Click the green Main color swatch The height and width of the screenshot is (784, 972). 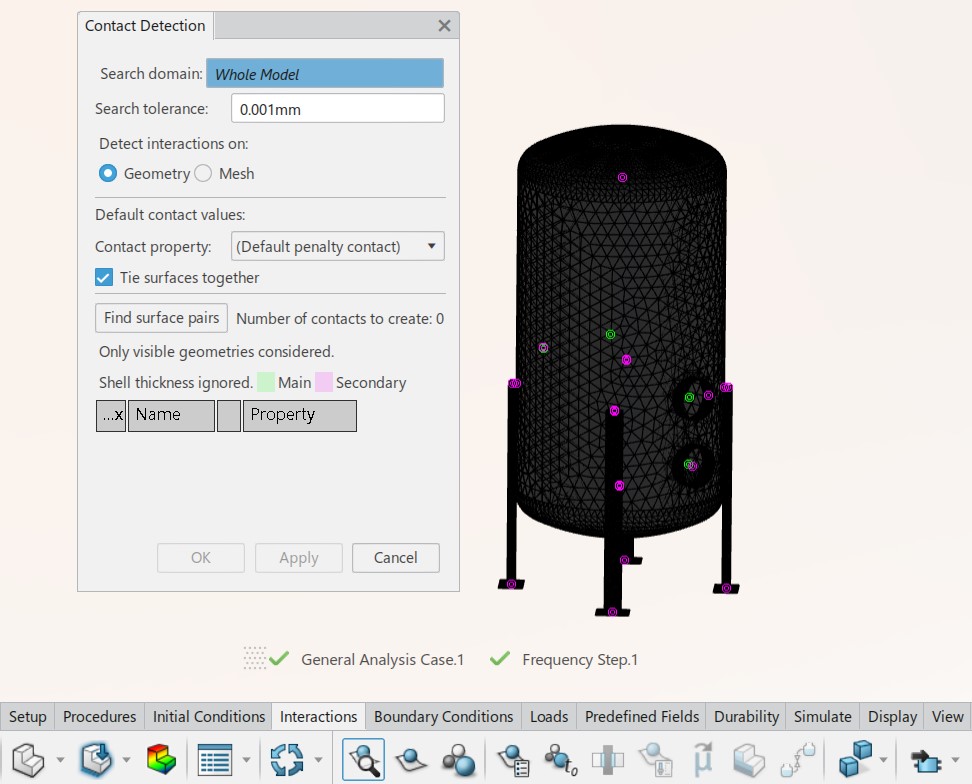pyautogui.click(x=266, y=382)
